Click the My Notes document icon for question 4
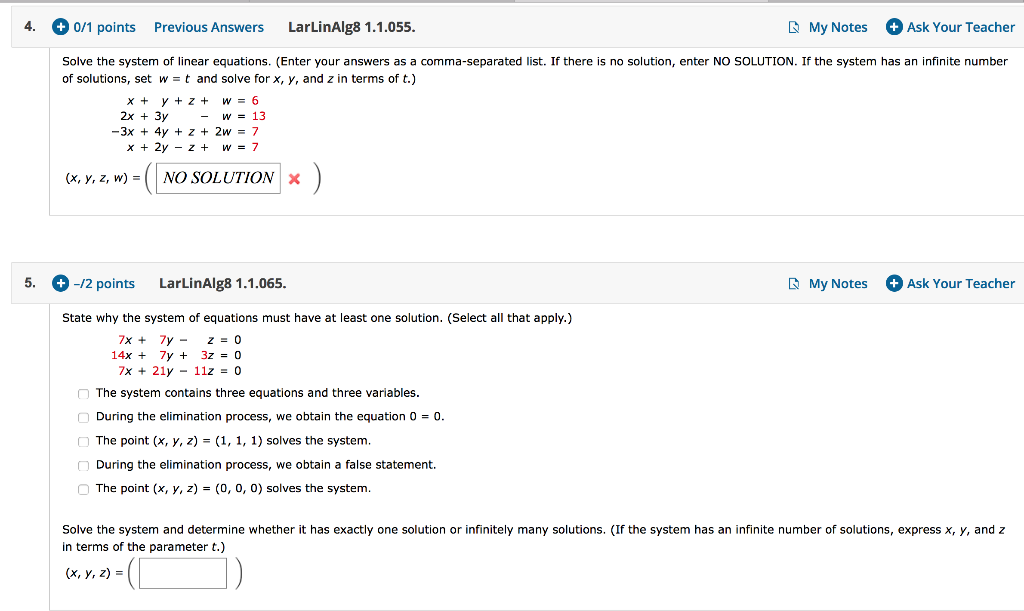The height and width of the screenshot is (611, 1024). pyautogui.click(x=795, y=27)
